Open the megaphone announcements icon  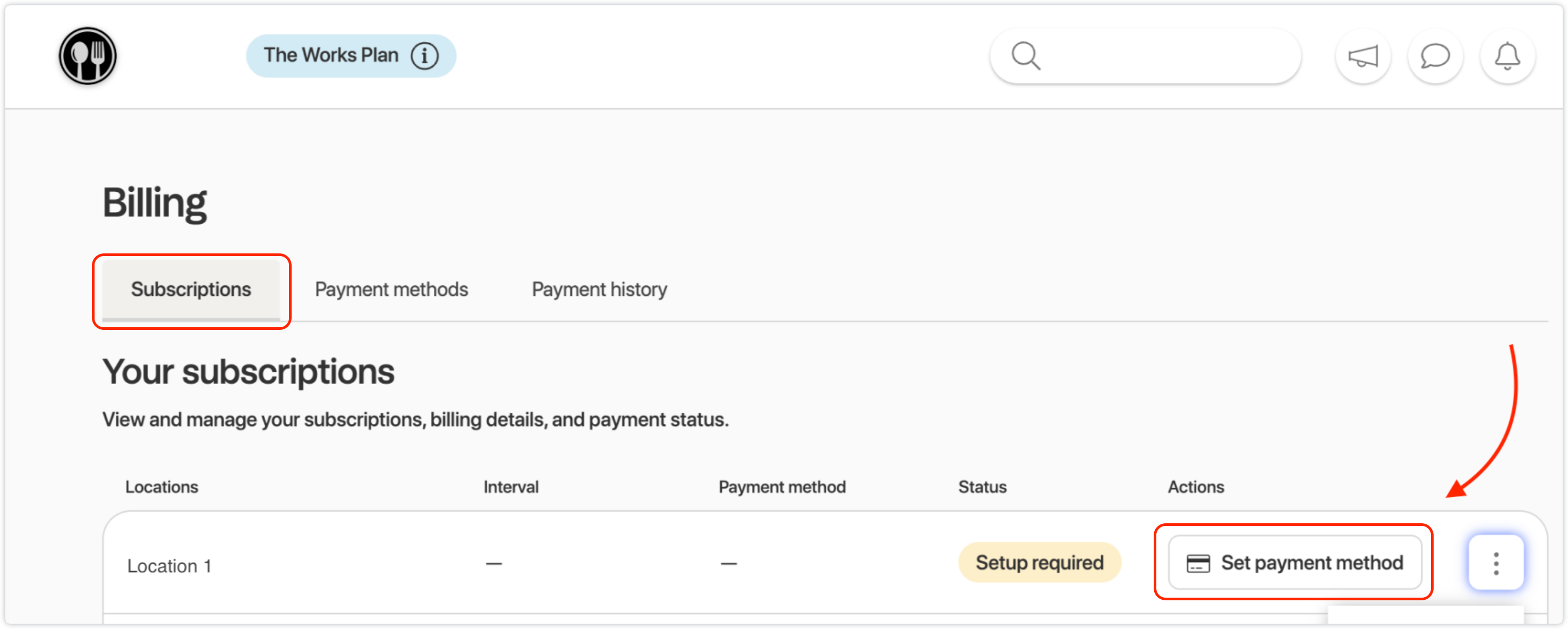point(1363,57)
